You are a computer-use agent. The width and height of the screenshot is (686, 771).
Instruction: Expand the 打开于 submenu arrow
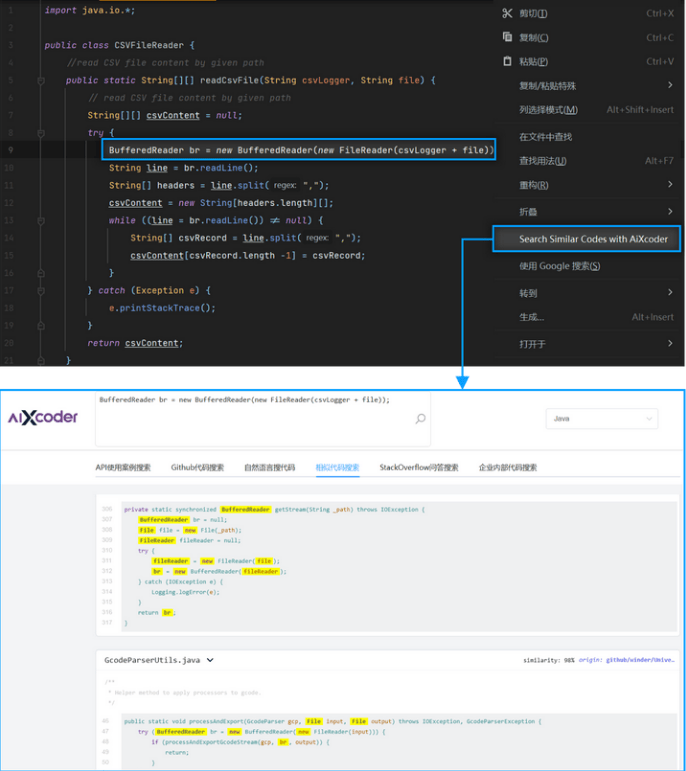click(x=670, y=343)
